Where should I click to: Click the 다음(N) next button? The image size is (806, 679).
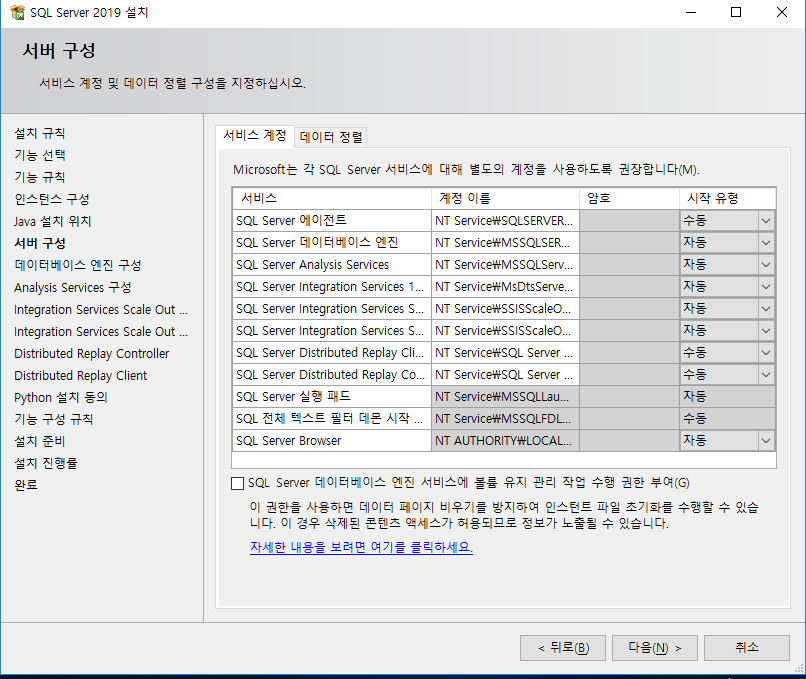tap(655, 648)
